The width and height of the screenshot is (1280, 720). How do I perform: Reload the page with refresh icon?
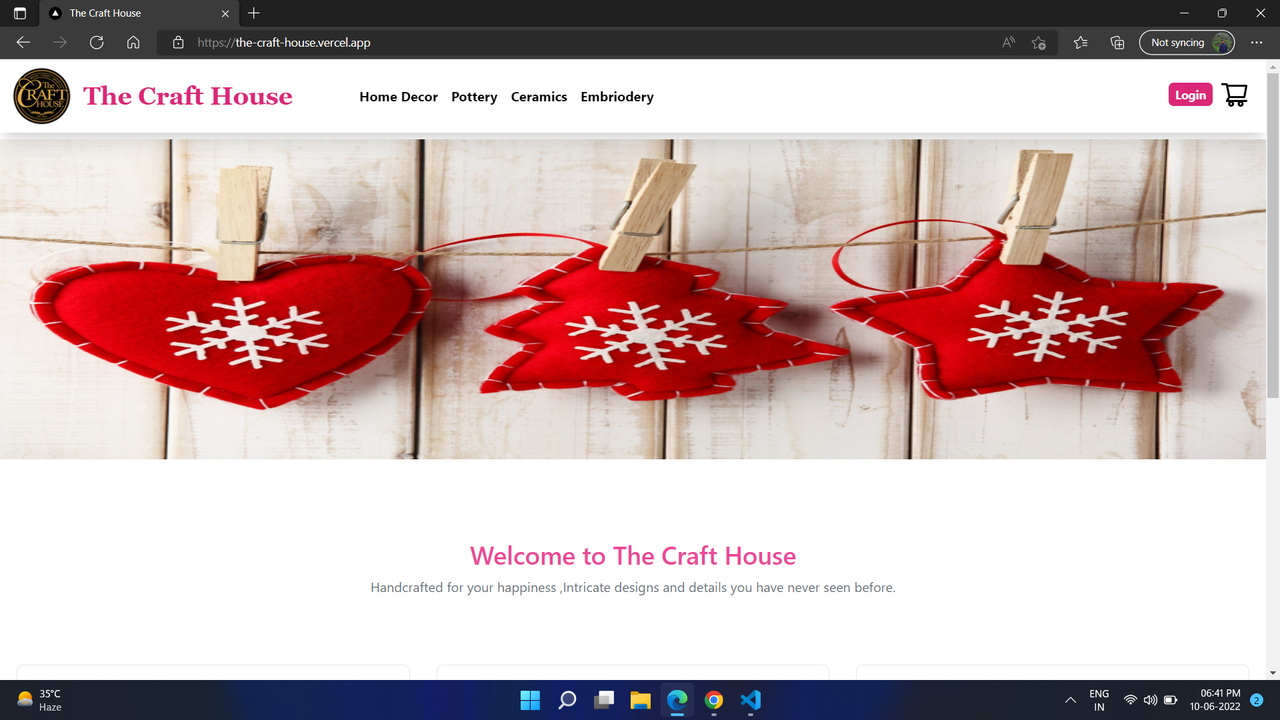97,43
